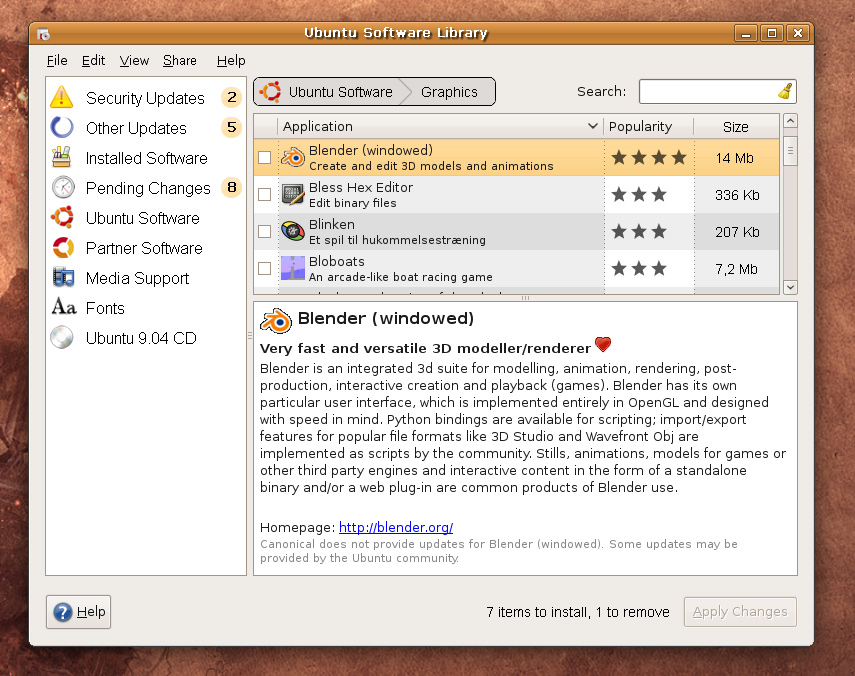The height and width of the screenshot is (676, 855).
Task: Click the text "Edit binary files"
Action: point(353,203)
